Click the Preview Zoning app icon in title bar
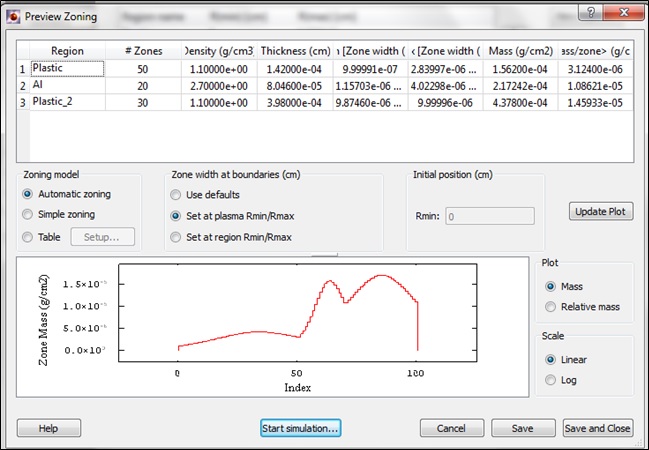This screenshot has height=450, width=649. [13, 16]
